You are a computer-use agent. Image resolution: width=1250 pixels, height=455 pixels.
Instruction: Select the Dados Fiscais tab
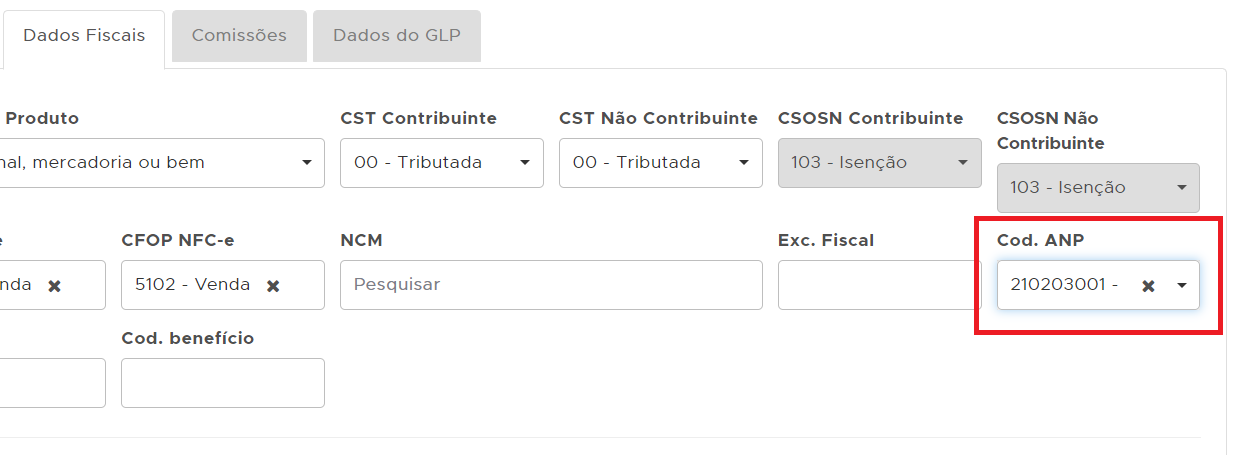pyautogui.click(x=84, y=36)
